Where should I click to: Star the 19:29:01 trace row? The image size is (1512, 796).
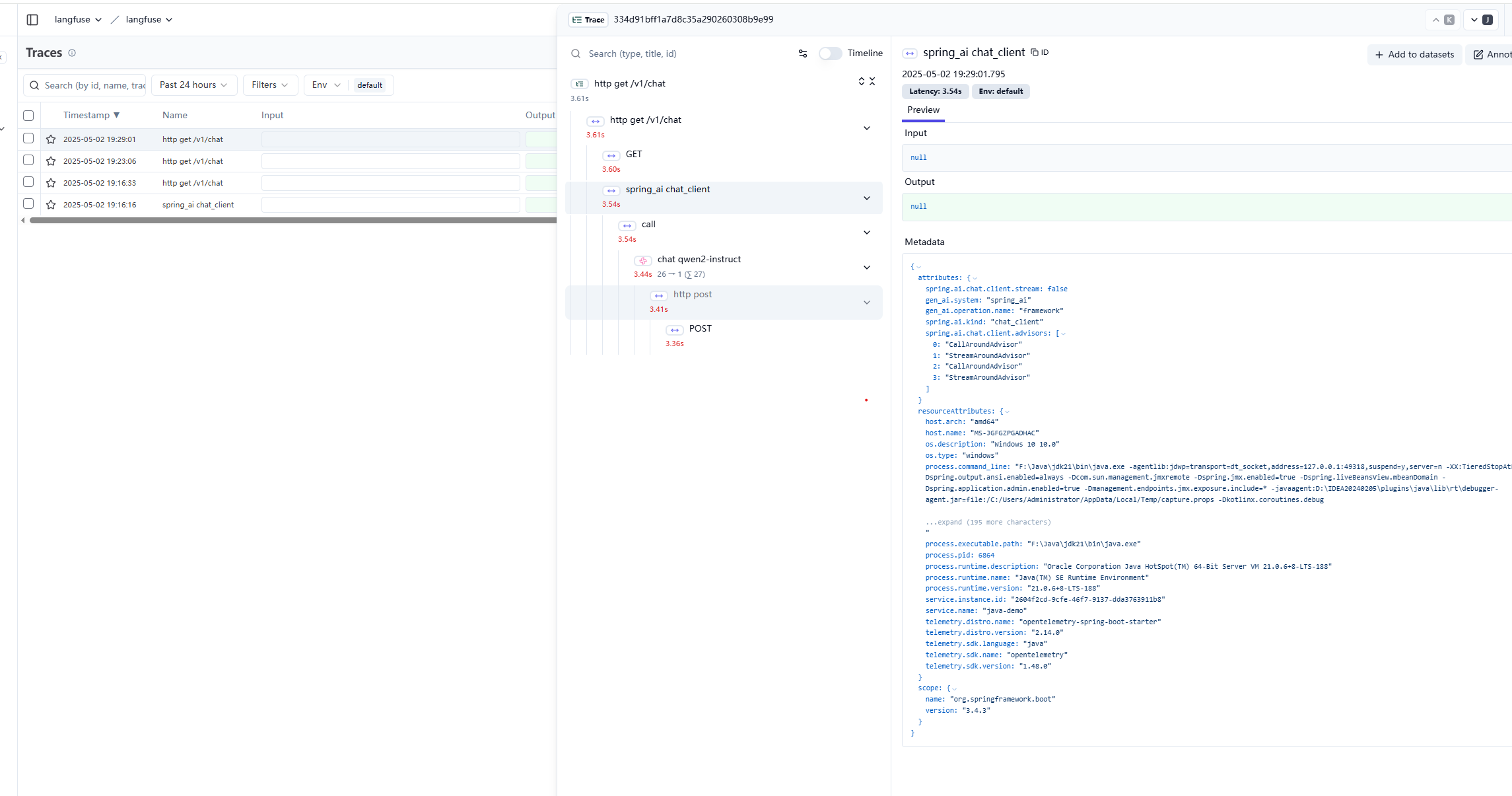point(51,139)
